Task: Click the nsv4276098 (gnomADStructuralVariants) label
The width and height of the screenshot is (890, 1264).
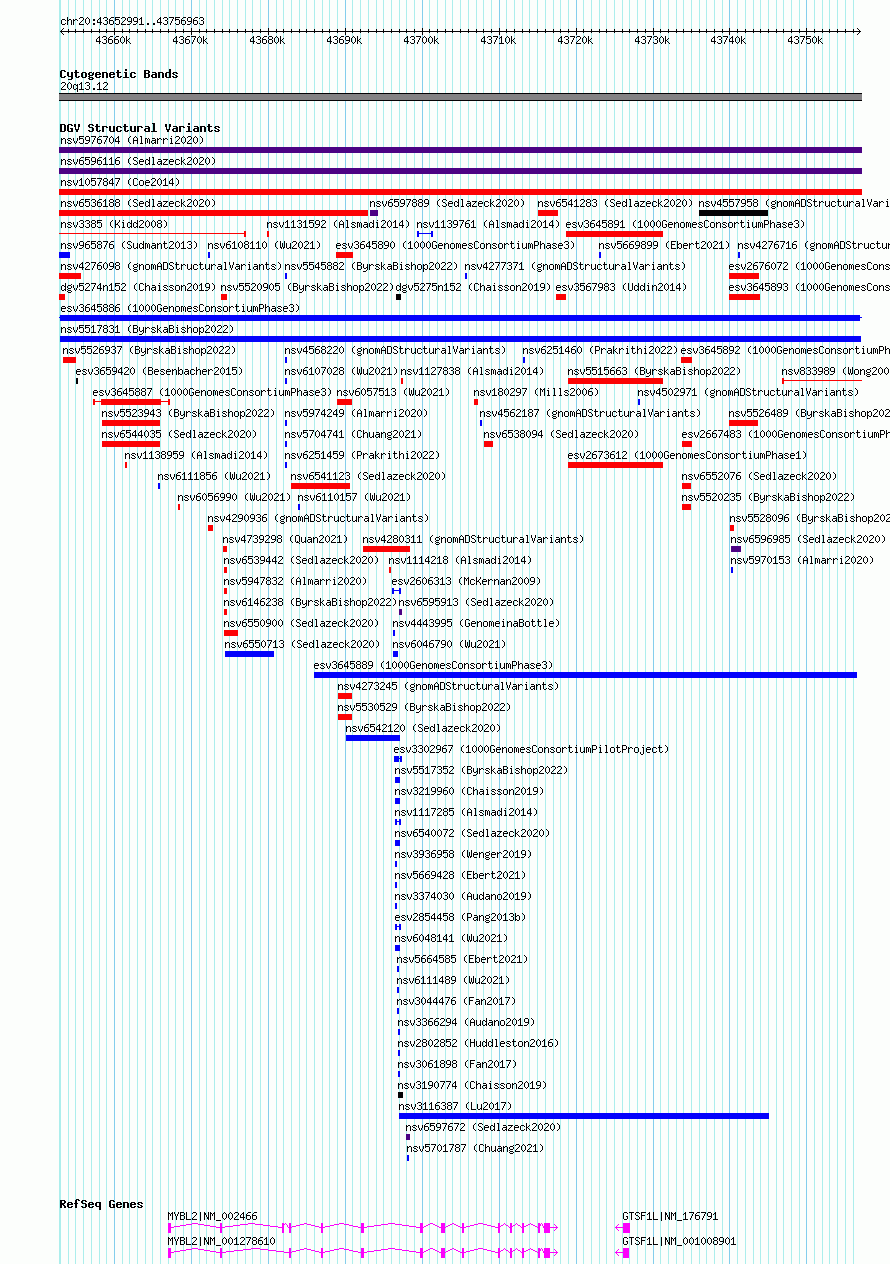Action: pyautogui.click(x=171, y=266)
